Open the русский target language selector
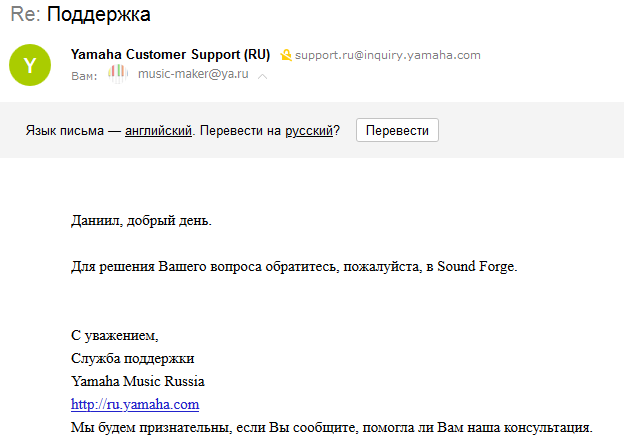The height and width of the screenshot is (448, 624). tap(309, 131)
